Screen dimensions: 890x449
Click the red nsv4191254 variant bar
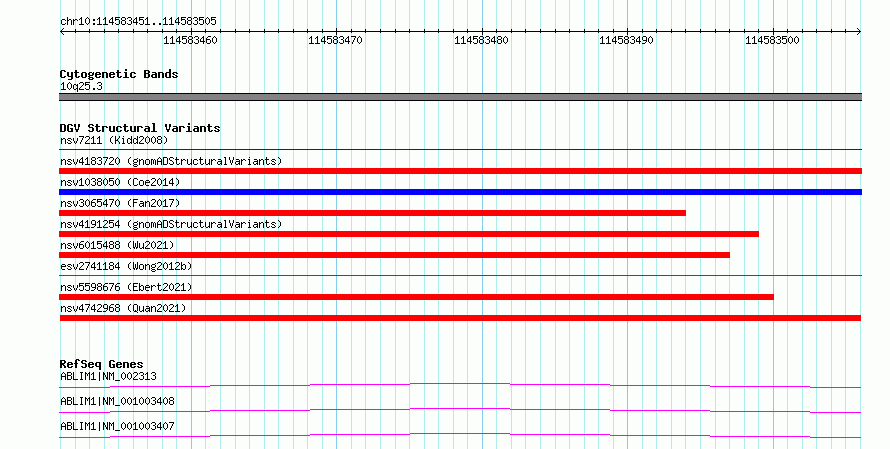tap(409, 234)
